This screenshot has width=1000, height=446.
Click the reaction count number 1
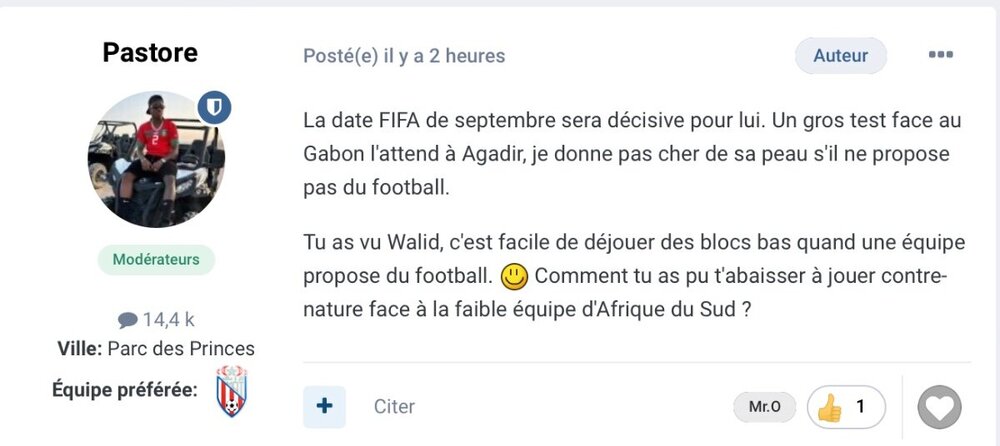tap(859, 407)
